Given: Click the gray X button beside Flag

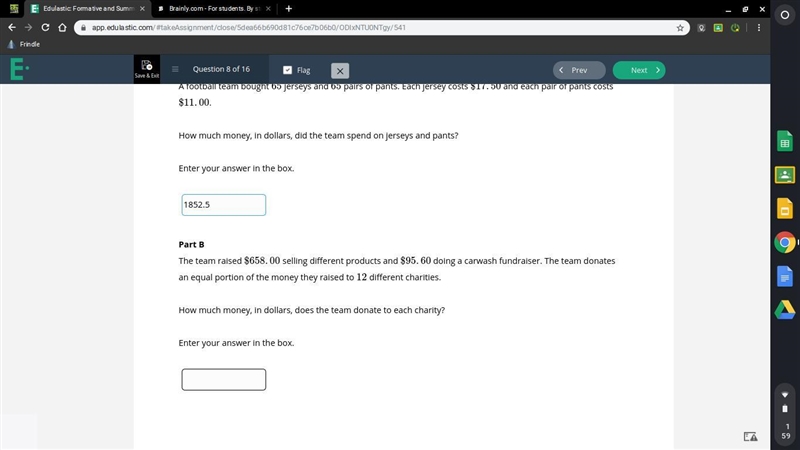Looking at the screenshot, I should [x=340, y=71].
